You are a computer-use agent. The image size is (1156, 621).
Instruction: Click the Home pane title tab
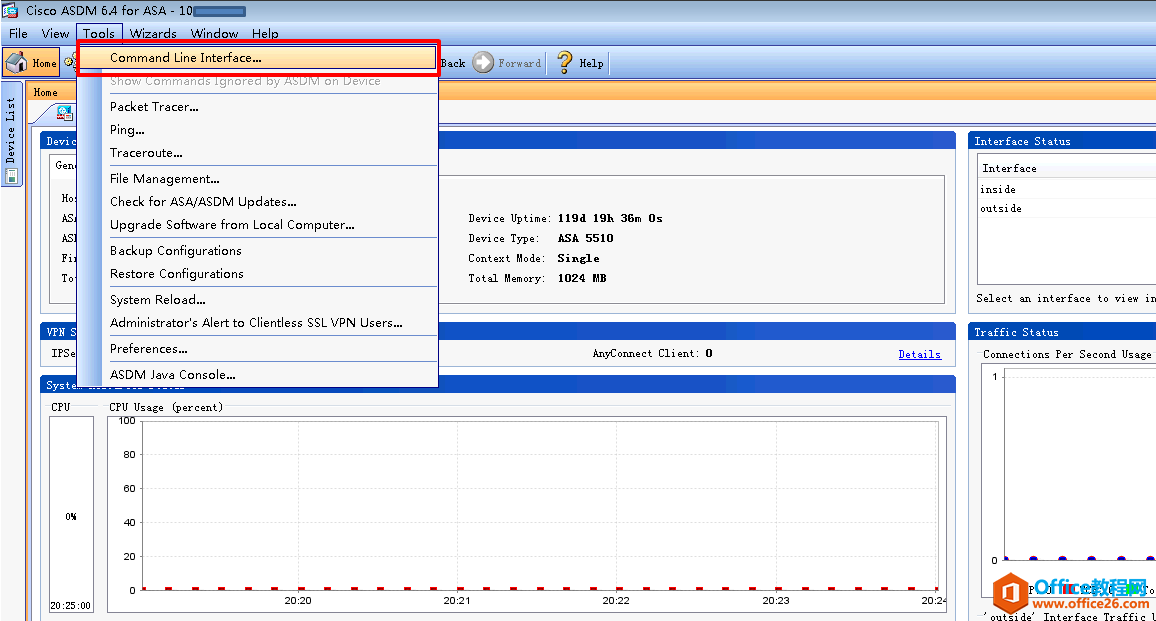pyautogui.click(x=45, y=92)
